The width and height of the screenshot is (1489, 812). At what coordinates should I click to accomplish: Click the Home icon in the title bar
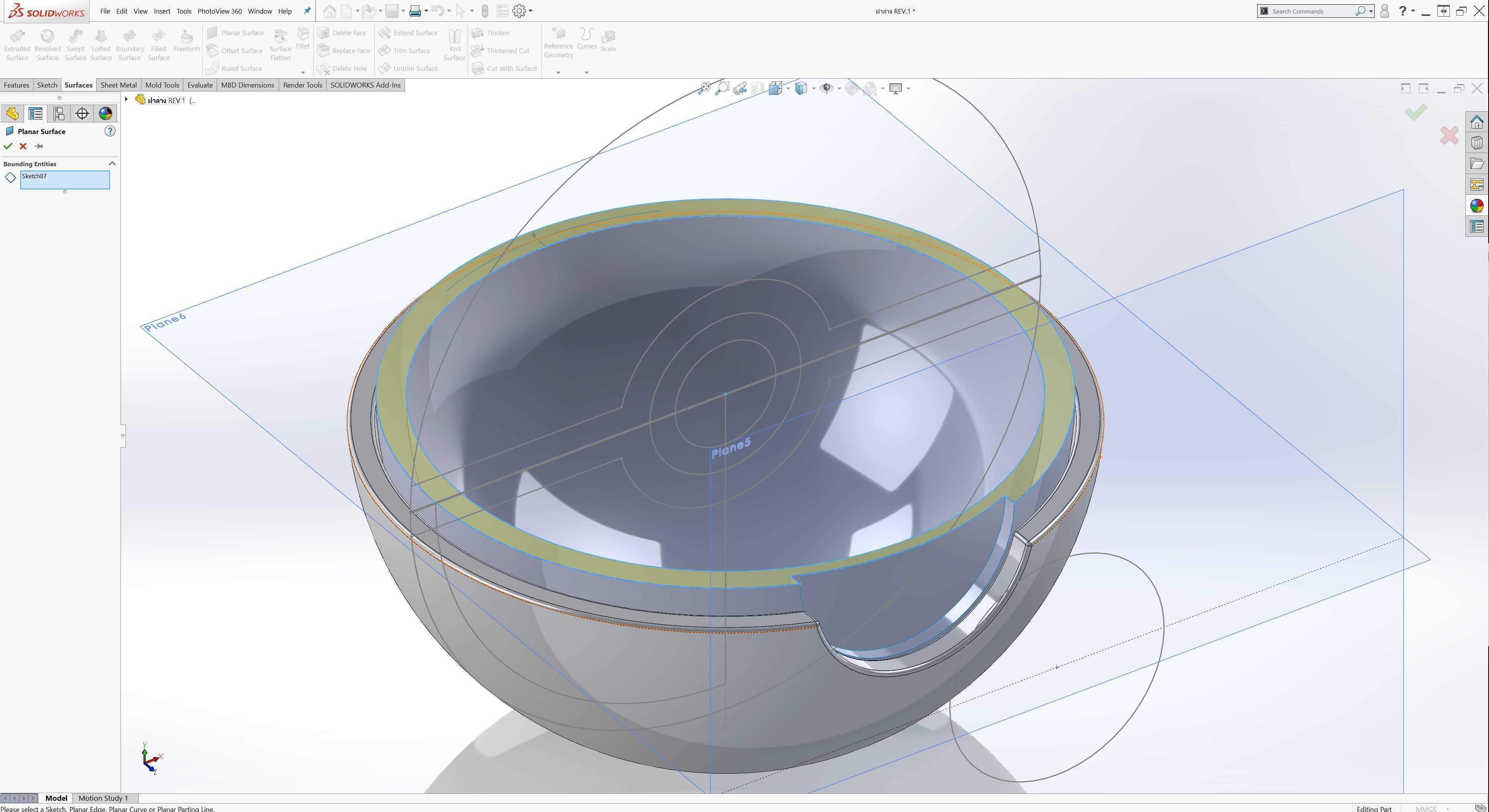tap(329, 11)
